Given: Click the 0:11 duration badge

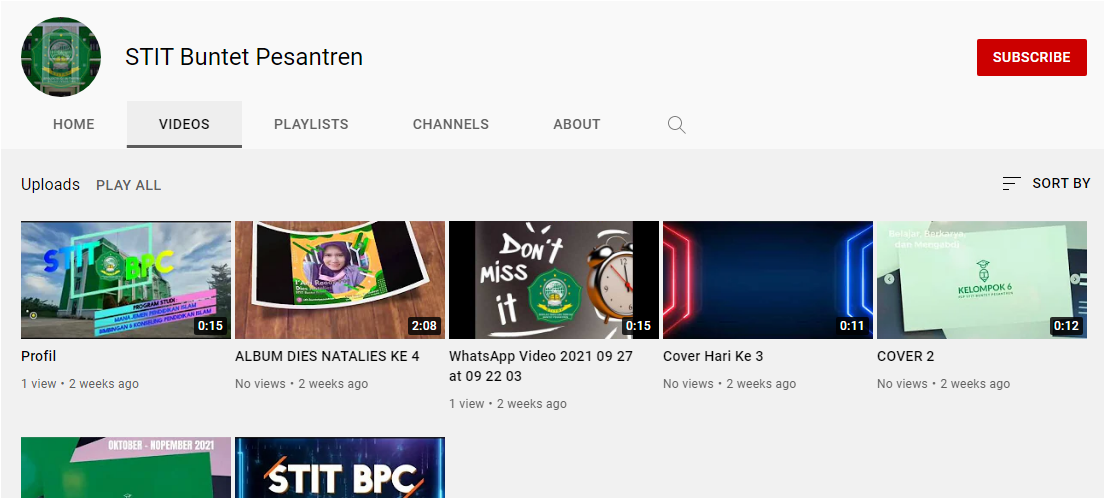Looking at the screenshot, I should click(852, 326).
